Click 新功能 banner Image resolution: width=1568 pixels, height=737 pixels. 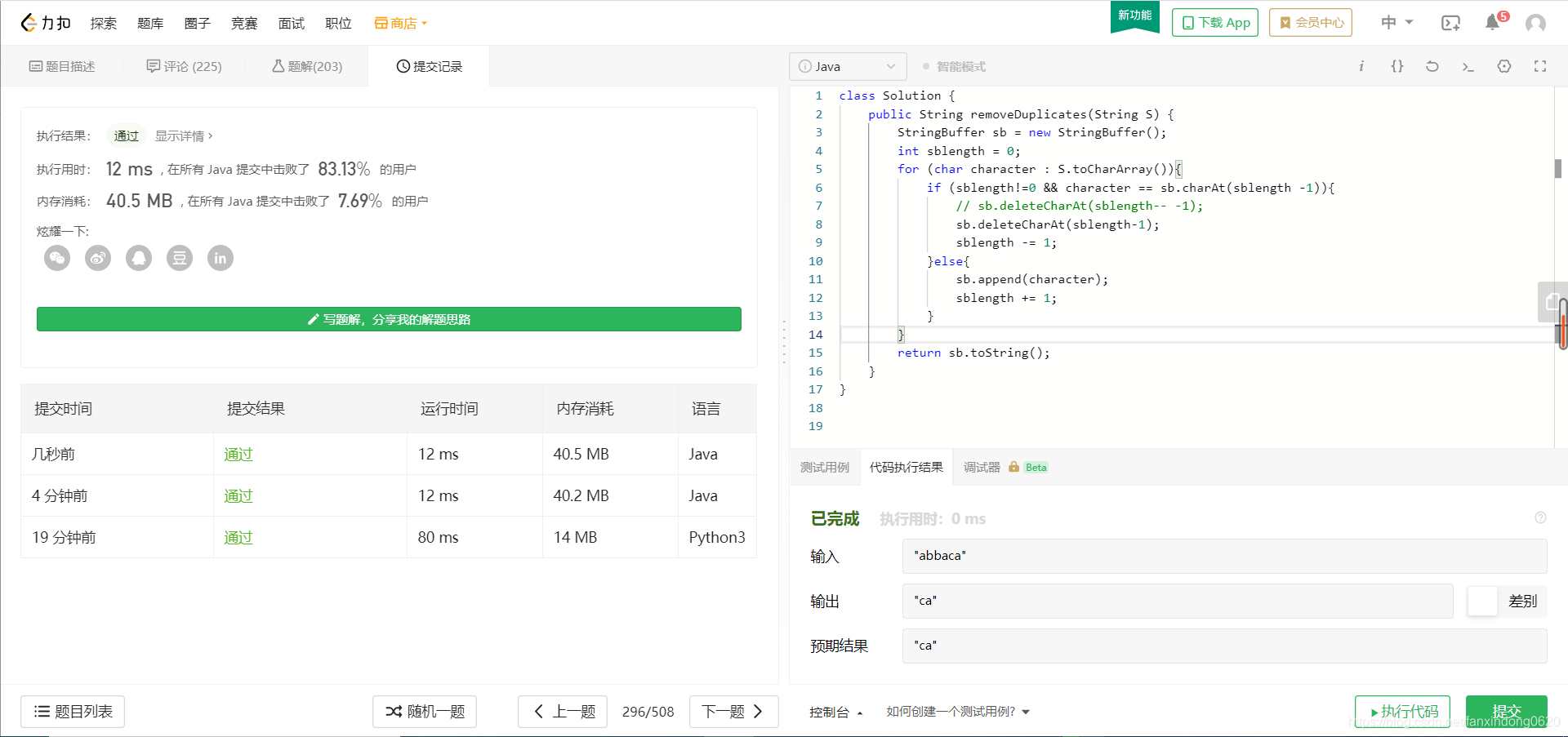tap(1135, 16)
